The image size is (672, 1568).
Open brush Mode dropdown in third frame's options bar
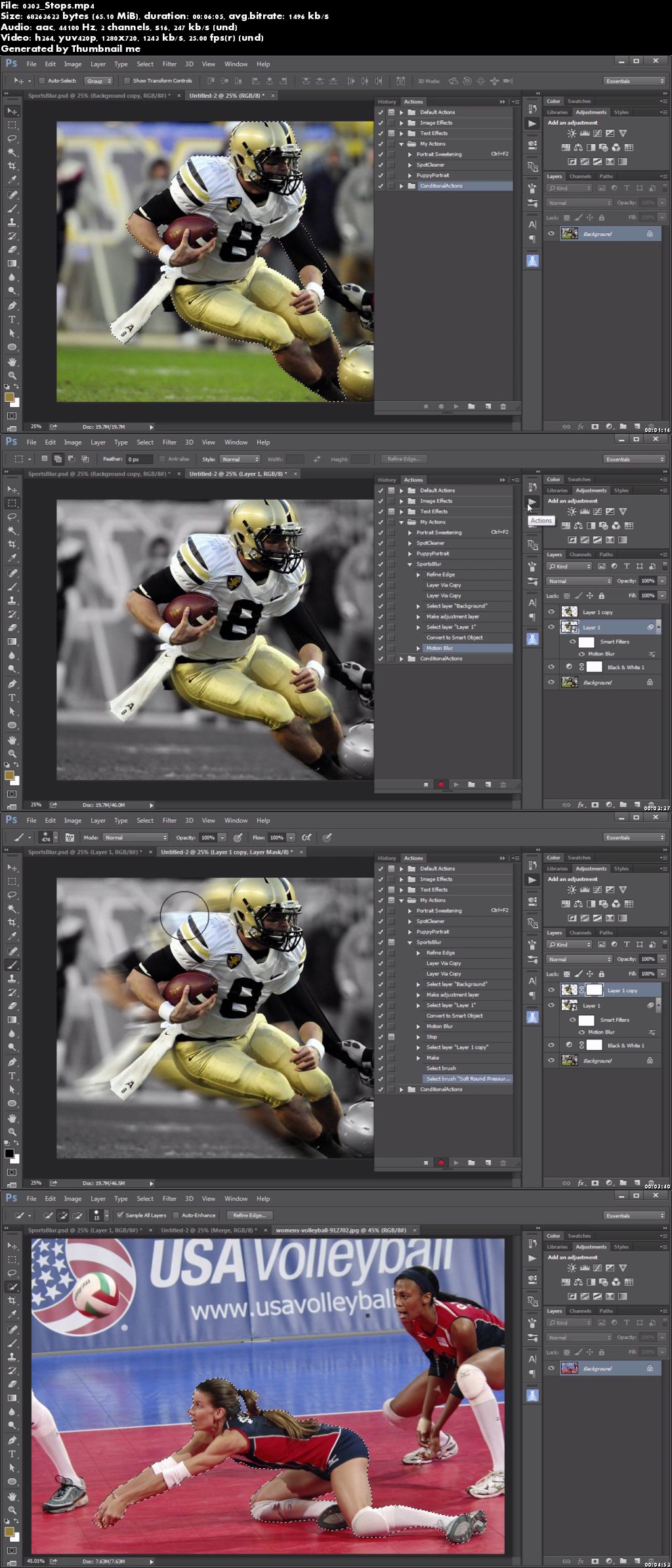click(135, 837)
